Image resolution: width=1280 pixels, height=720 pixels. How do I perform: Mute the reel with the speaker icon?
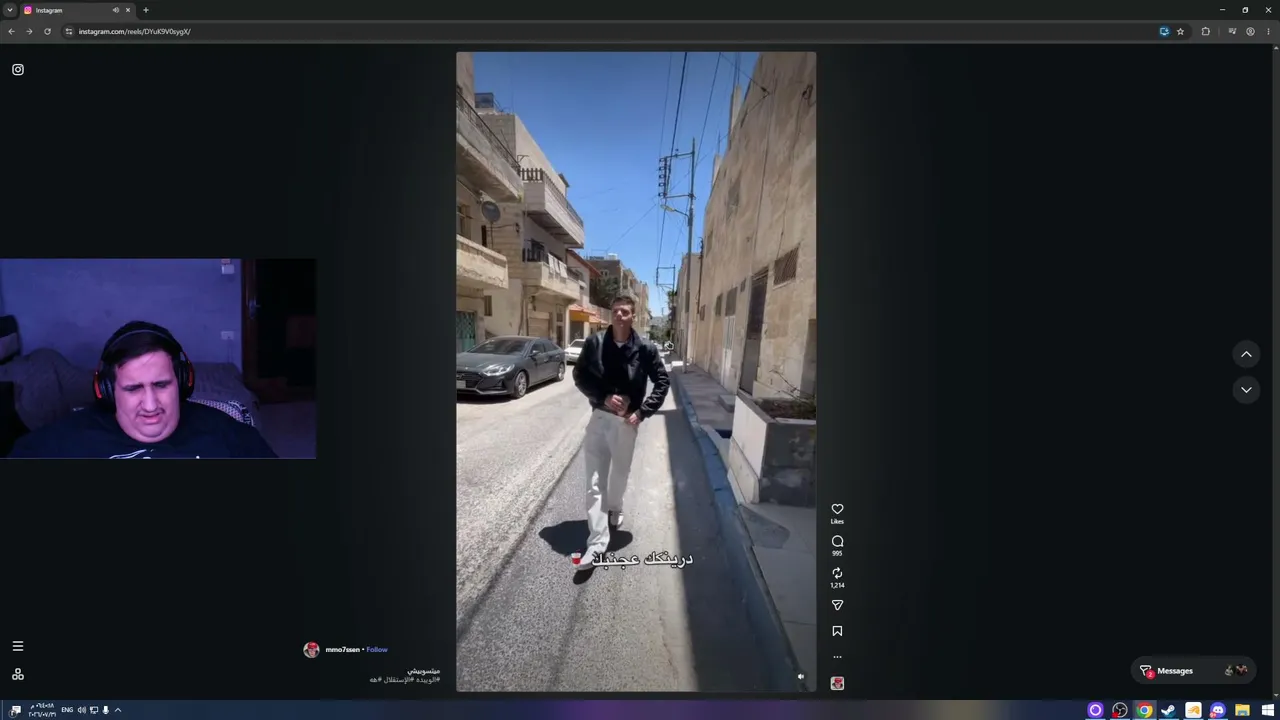point(800,676)
